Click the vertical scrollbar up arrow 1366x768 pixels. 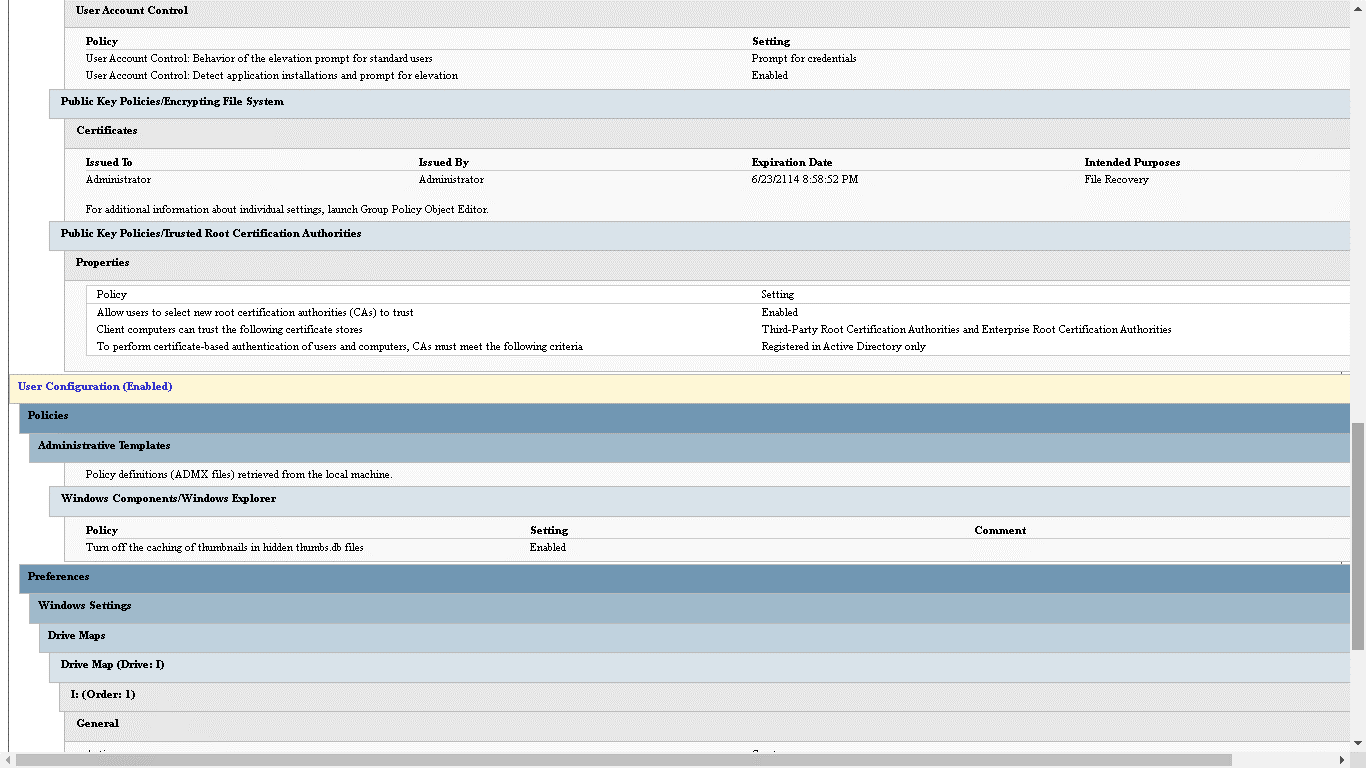coord(1358,7)
